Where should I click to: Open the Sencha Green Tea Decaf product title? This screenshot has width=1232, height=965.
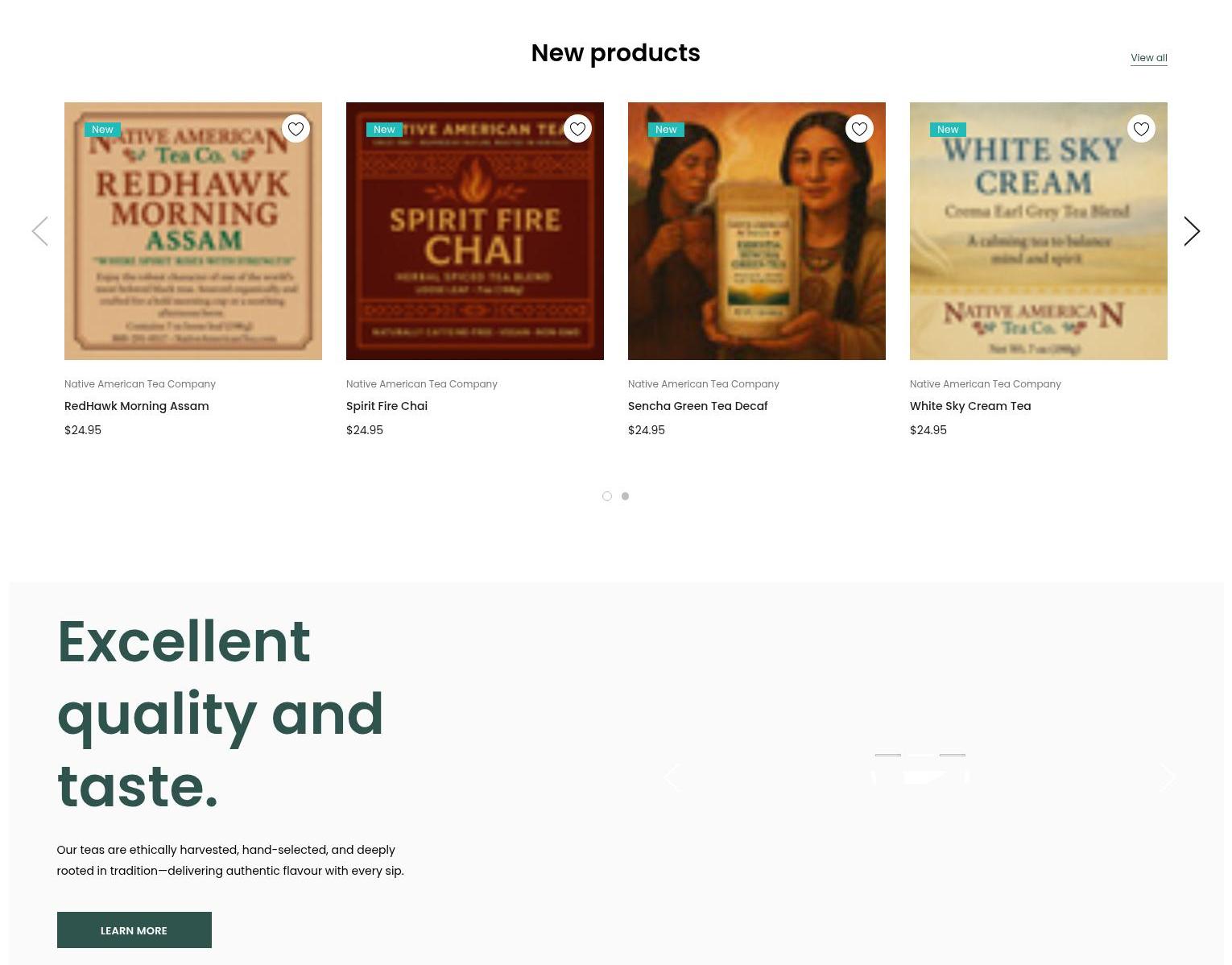click(x=697, y=406)
